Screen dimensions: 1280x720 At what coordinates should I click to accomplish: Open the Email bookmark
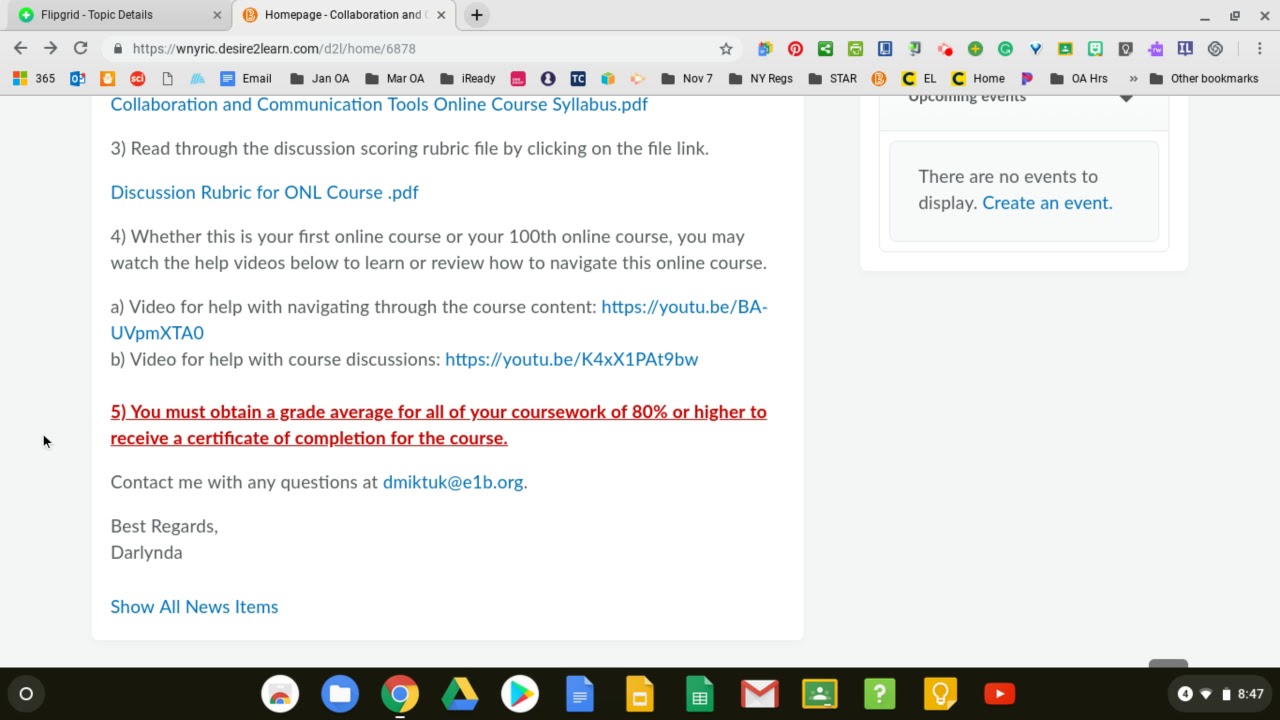point(246,78)
